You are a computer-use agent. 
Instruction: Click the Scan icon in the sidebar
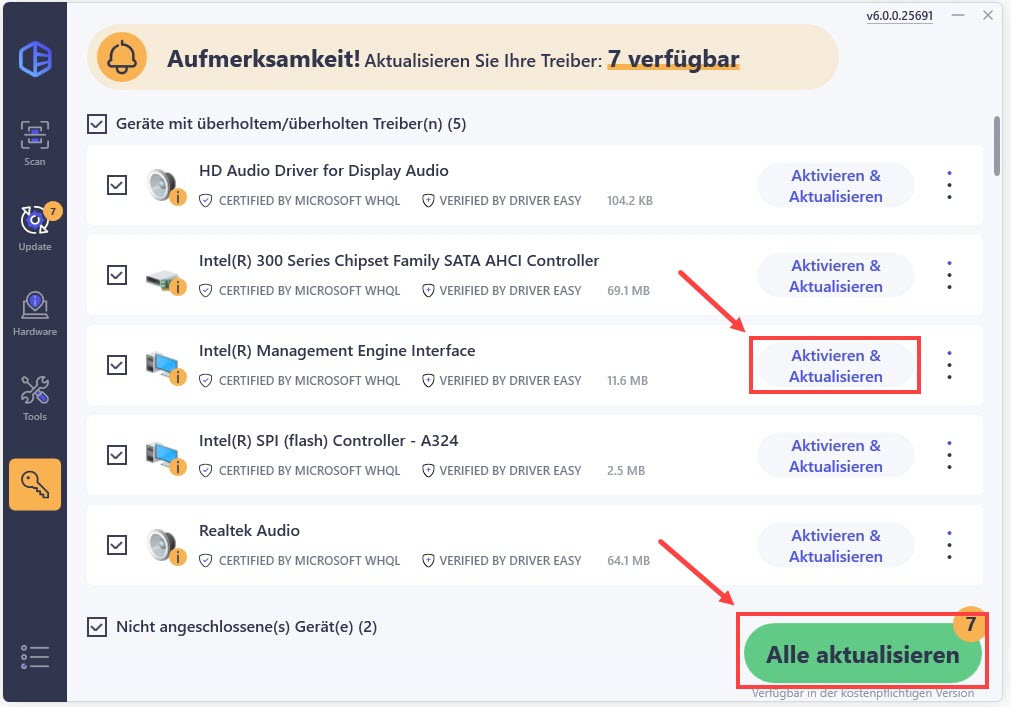point(34,131)
